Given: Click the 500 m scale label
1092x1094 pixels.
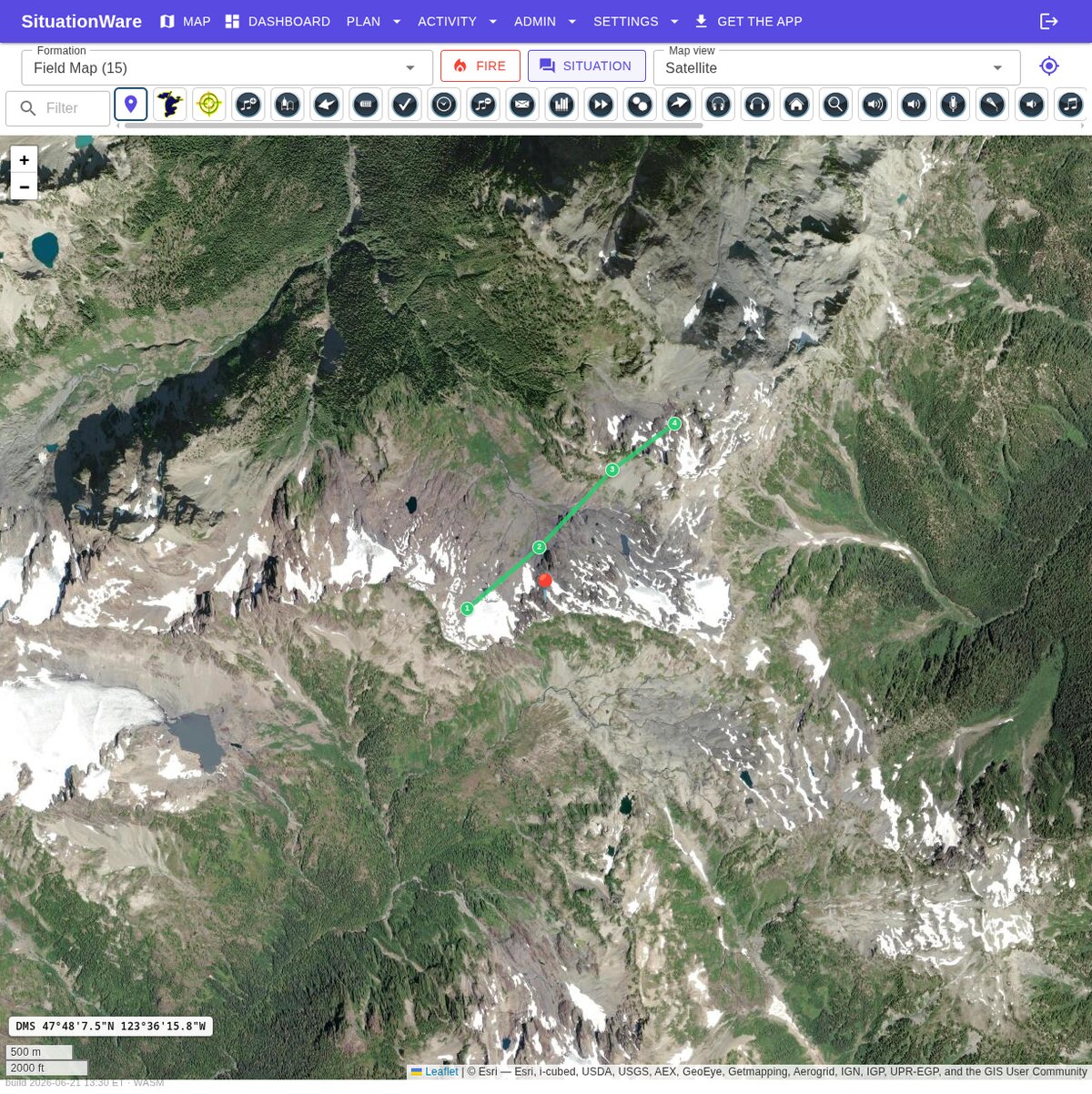Looking at the screenshot, I should pyautogui.click(x=39, y=1052).
